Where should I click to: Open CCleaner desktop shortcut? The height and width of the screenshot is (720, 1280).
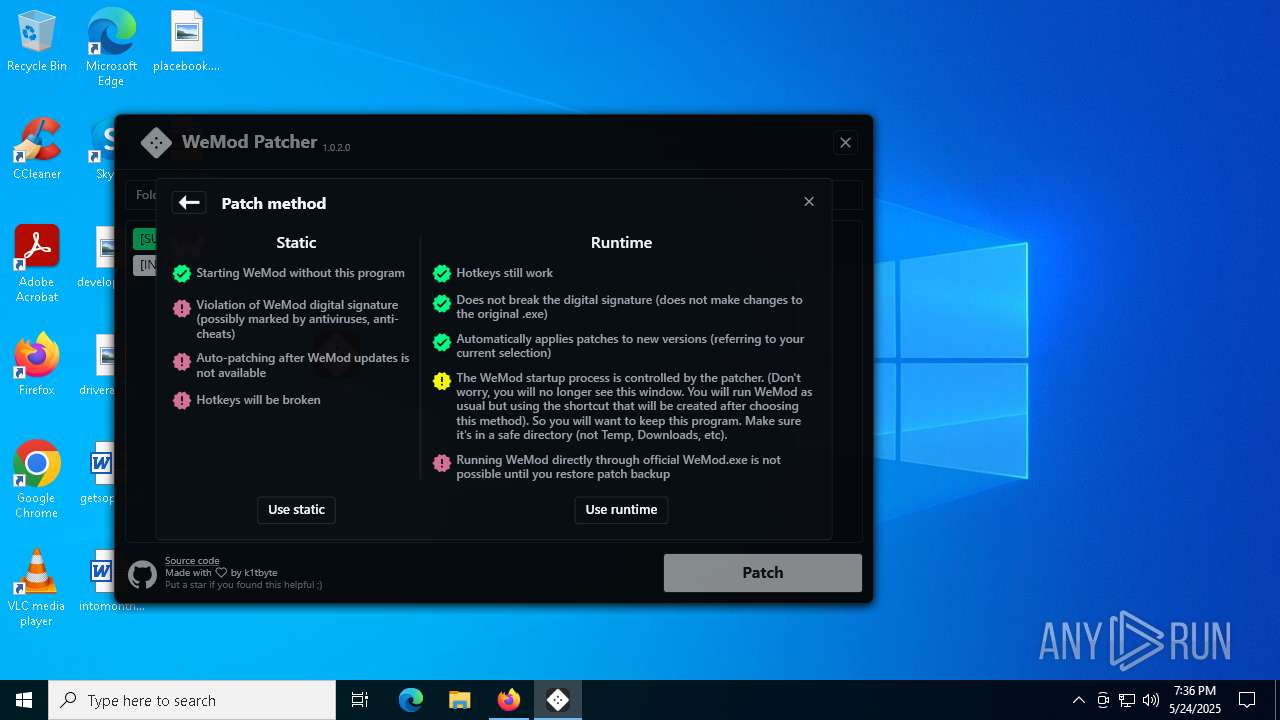pyautogui.click(x=37, y=150)
